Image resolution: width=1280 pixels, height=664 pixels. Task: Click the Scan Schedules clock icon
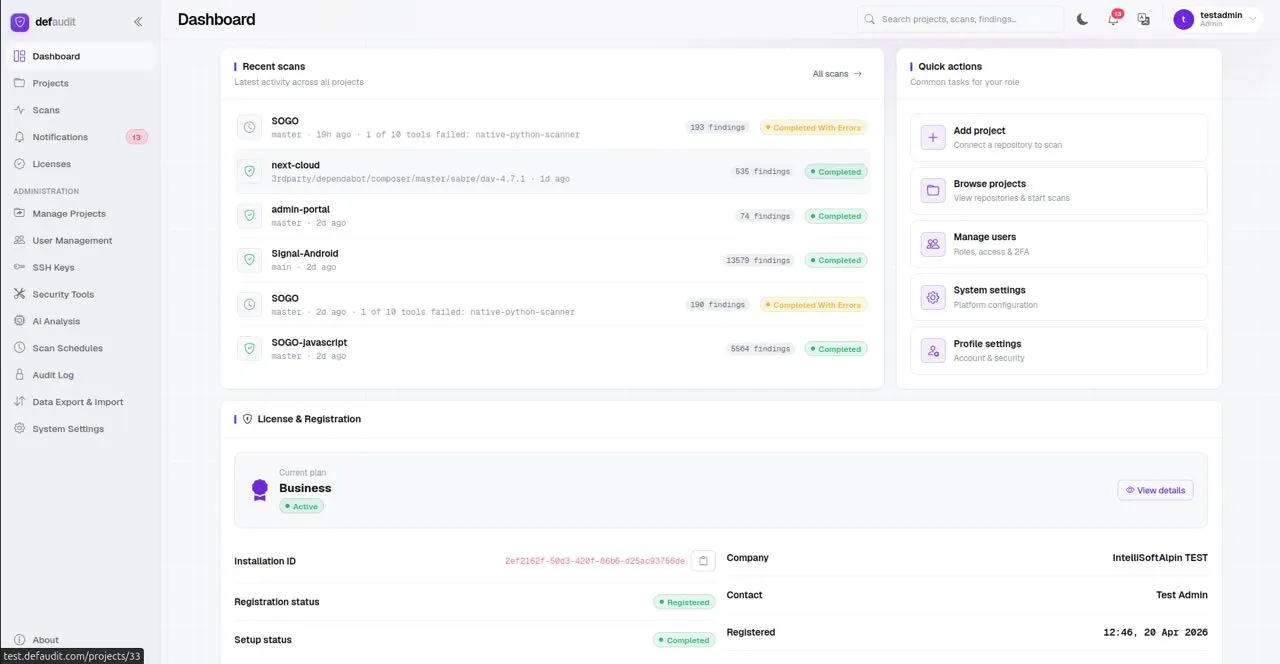point(20,348)
